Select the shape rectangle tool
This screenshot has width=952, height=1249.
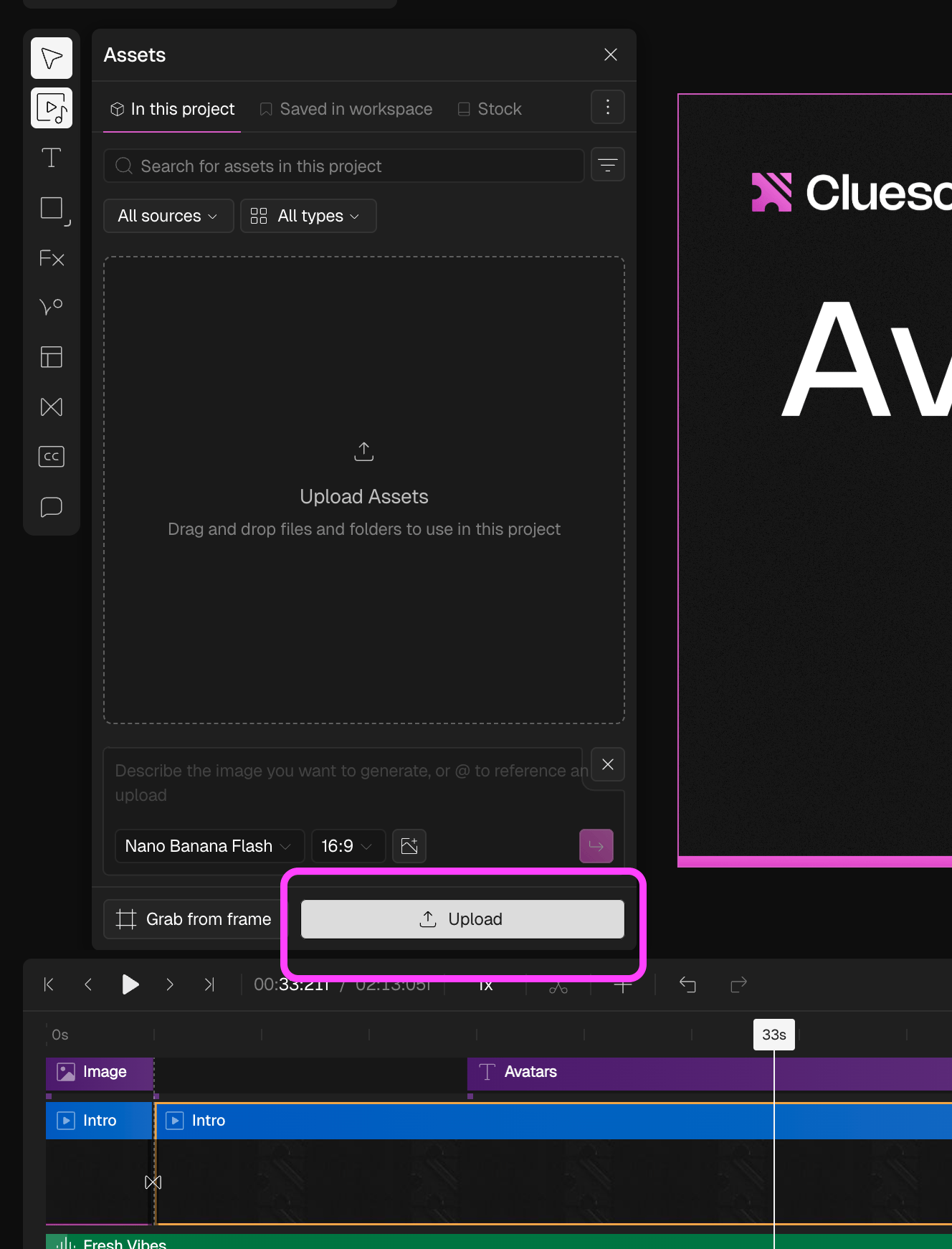click(x=52, y=208)
